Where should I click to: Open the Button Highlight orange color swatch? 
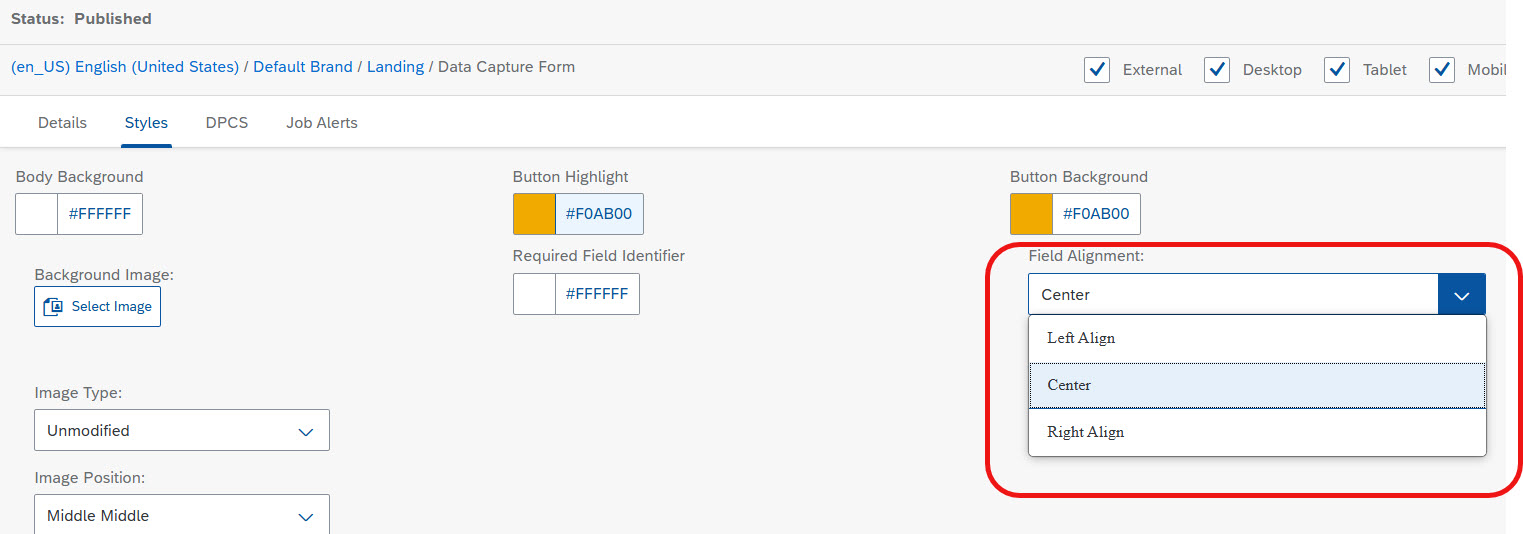[x=534, y=214]
